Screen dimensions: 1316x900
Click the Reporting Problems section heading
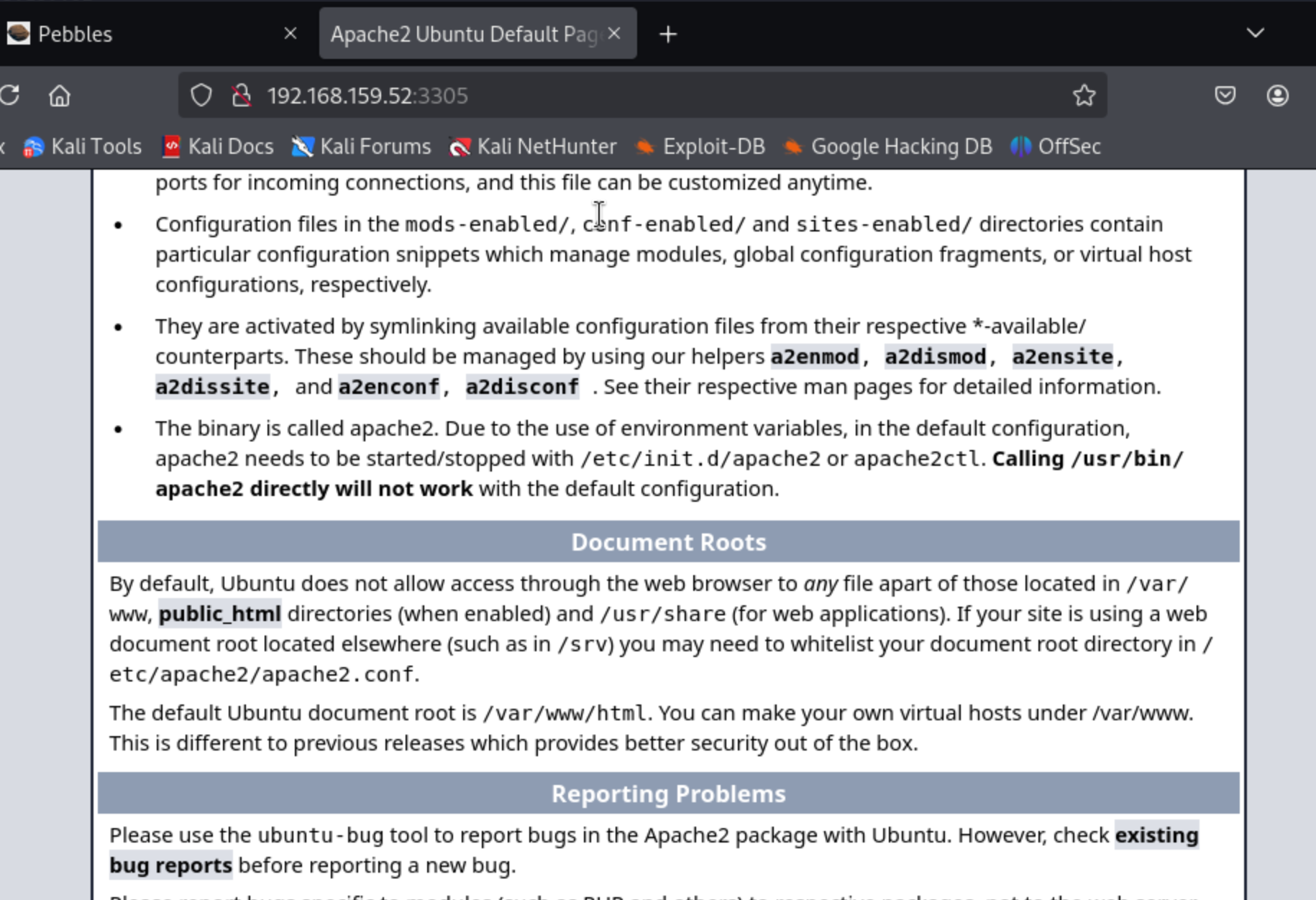[668, 794]
